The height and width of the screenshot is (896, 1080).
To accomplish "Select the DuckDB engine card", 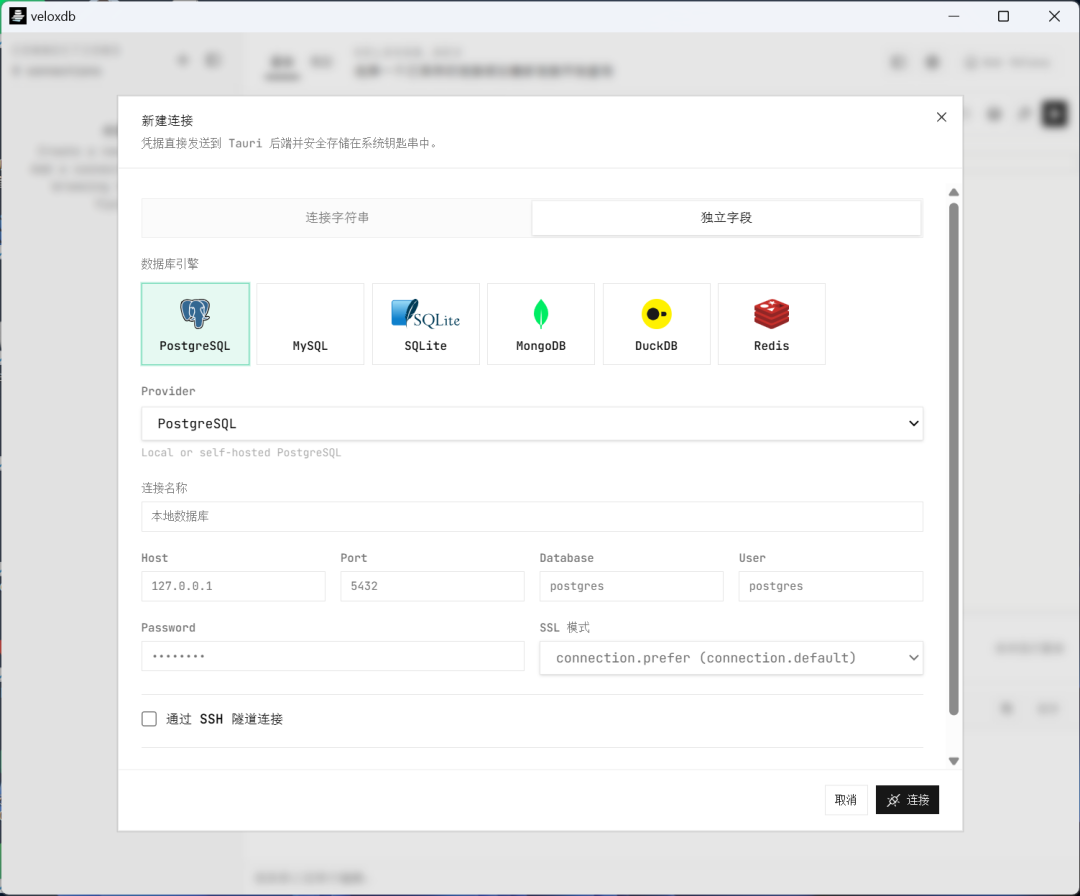I will point(656,324).
